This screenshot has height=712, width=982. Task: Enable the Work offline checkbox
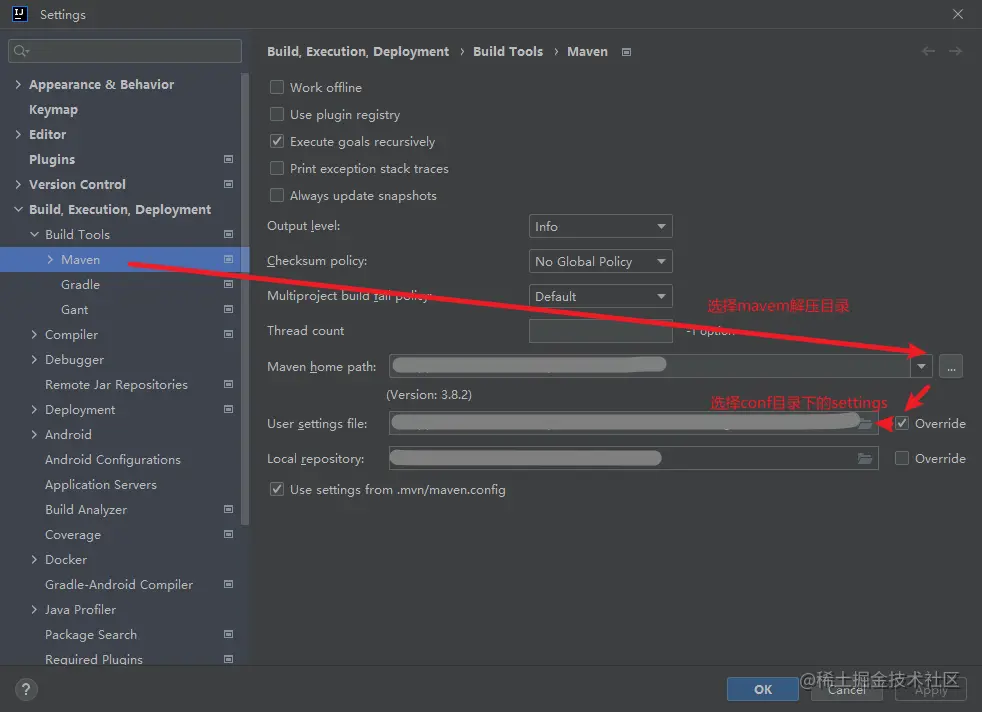(x=277, y=87)
